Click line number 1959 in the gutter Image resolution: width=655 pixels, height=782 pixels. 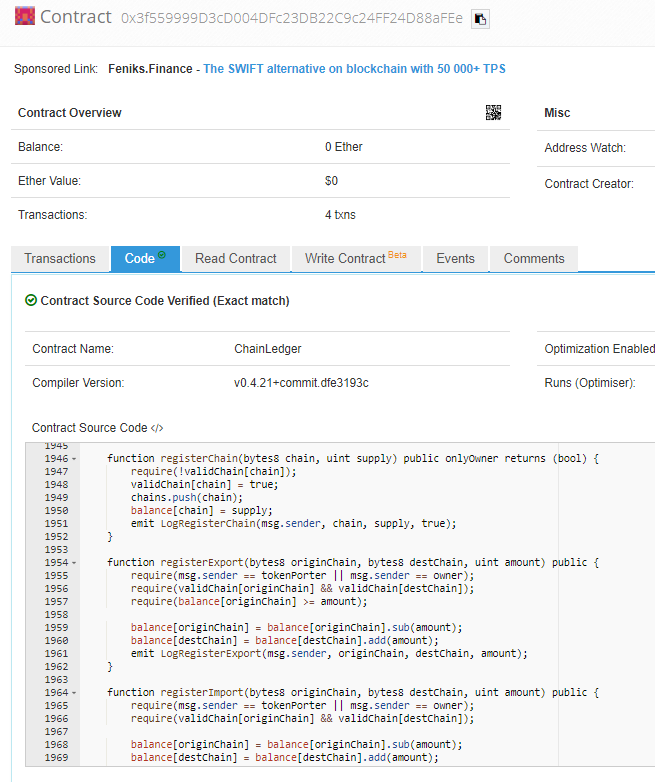point(56,628)
